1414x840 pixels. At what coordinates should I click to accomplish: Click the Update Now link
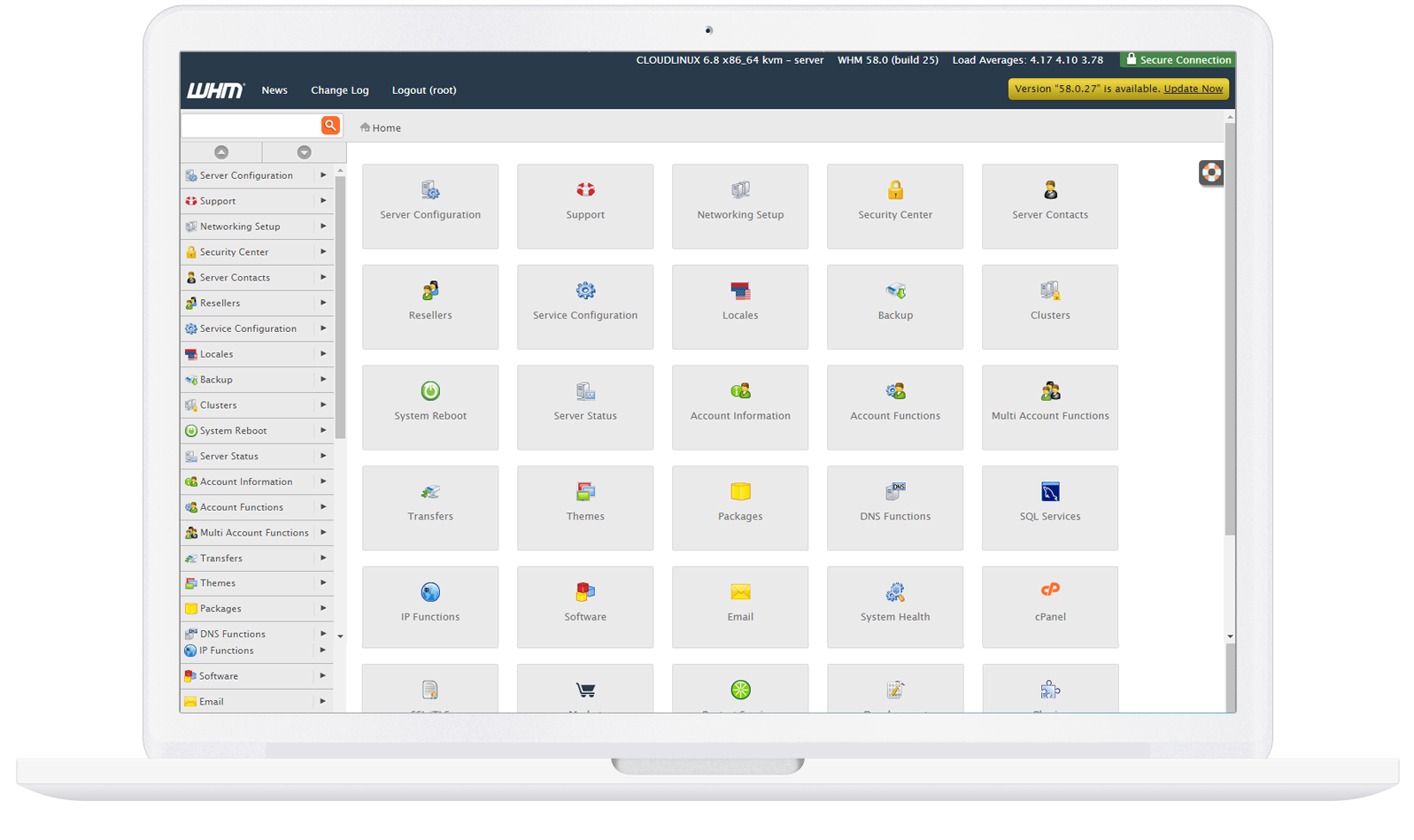click(x=1193, y=89)
